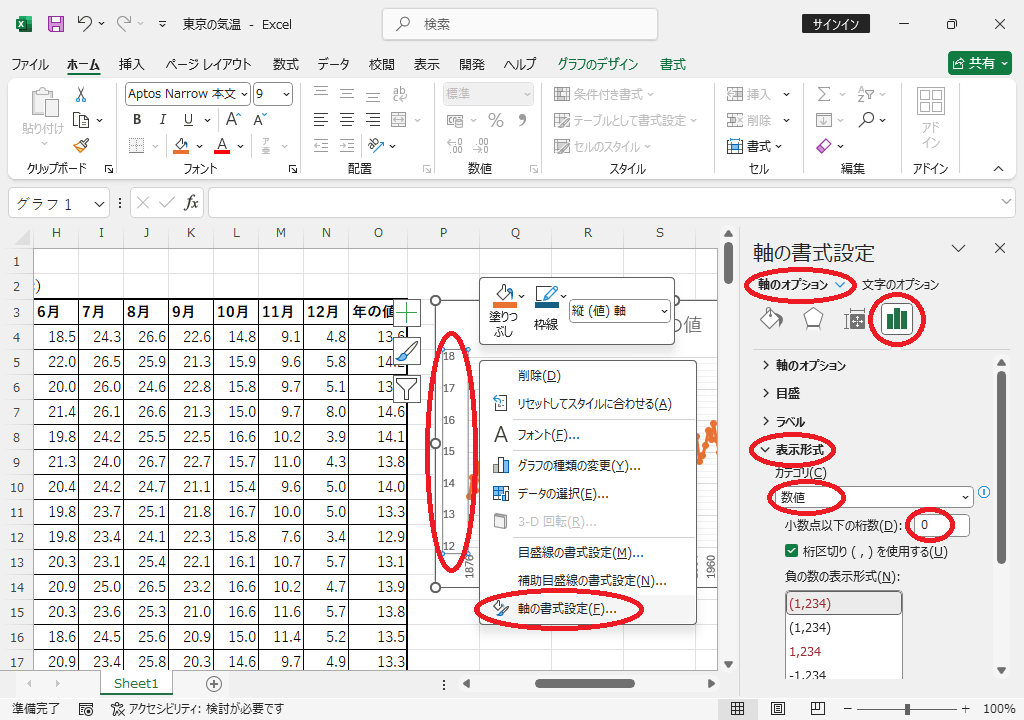The width and height of the screenshot is (1024, 720).
Task: Open the ファイル tab
Action: point(30,64)
